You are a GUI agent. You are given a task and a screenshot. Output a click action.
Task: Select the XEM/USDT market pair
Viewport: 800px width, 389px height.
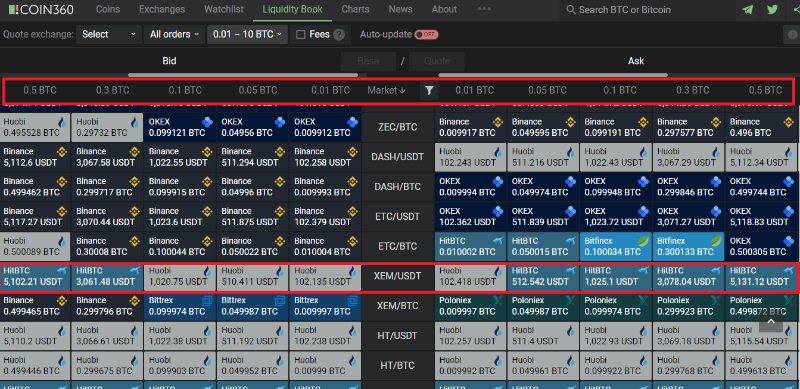point(398,276)
